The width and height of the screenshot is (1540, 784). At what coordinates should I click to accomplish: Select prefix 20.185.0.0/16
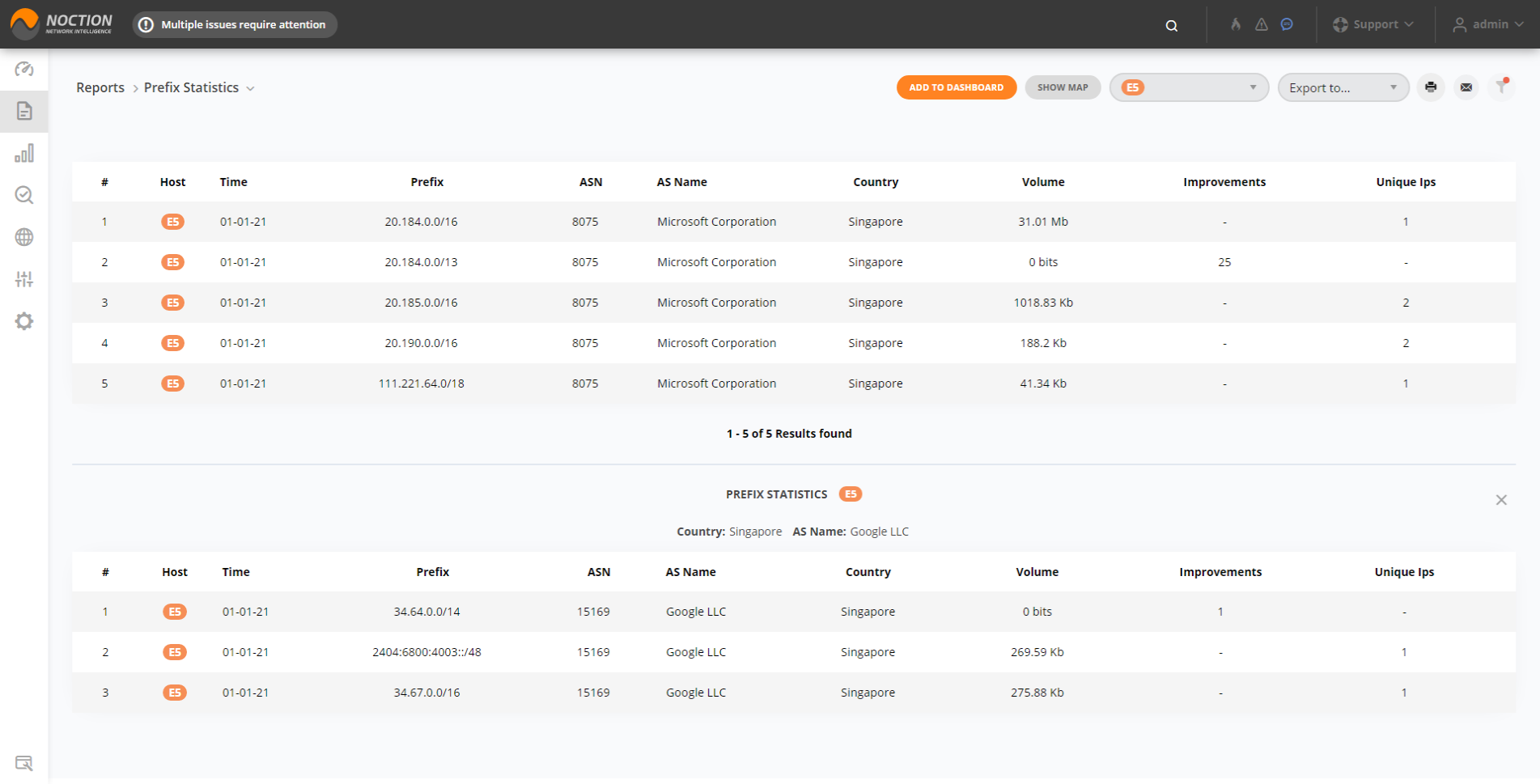click(x=421, y=303)
